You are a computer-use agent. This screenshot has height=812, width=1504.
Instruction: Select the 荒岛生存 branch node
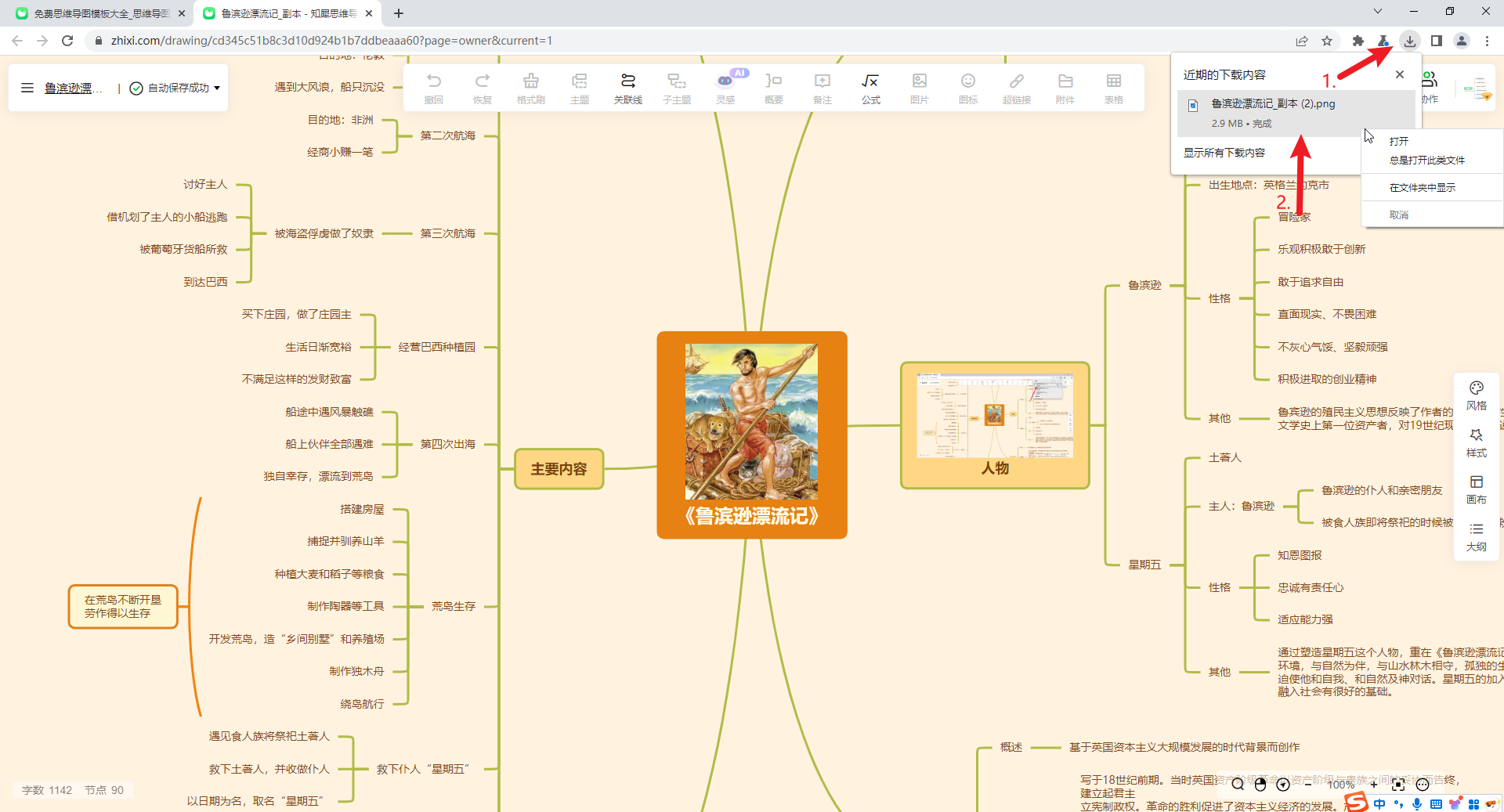coord(454,606)
